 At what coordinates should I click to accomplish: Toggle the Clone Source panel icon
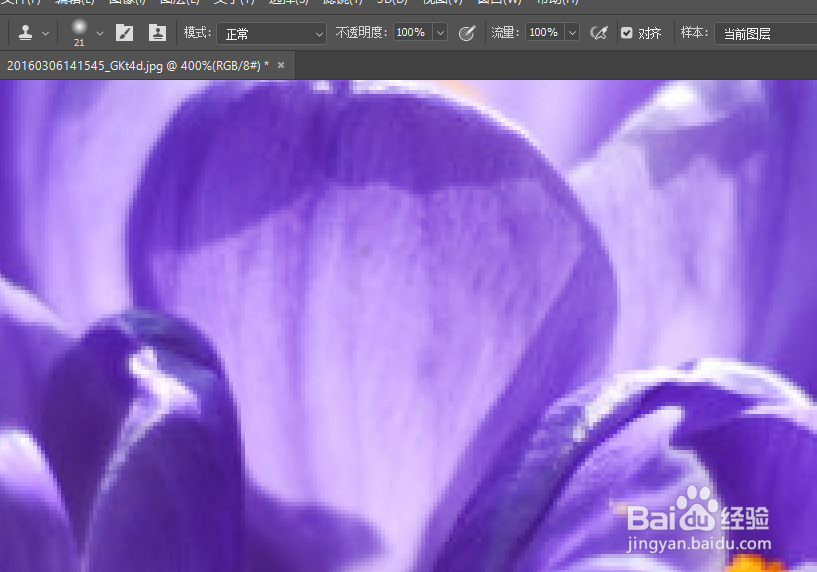pos(157,33)
